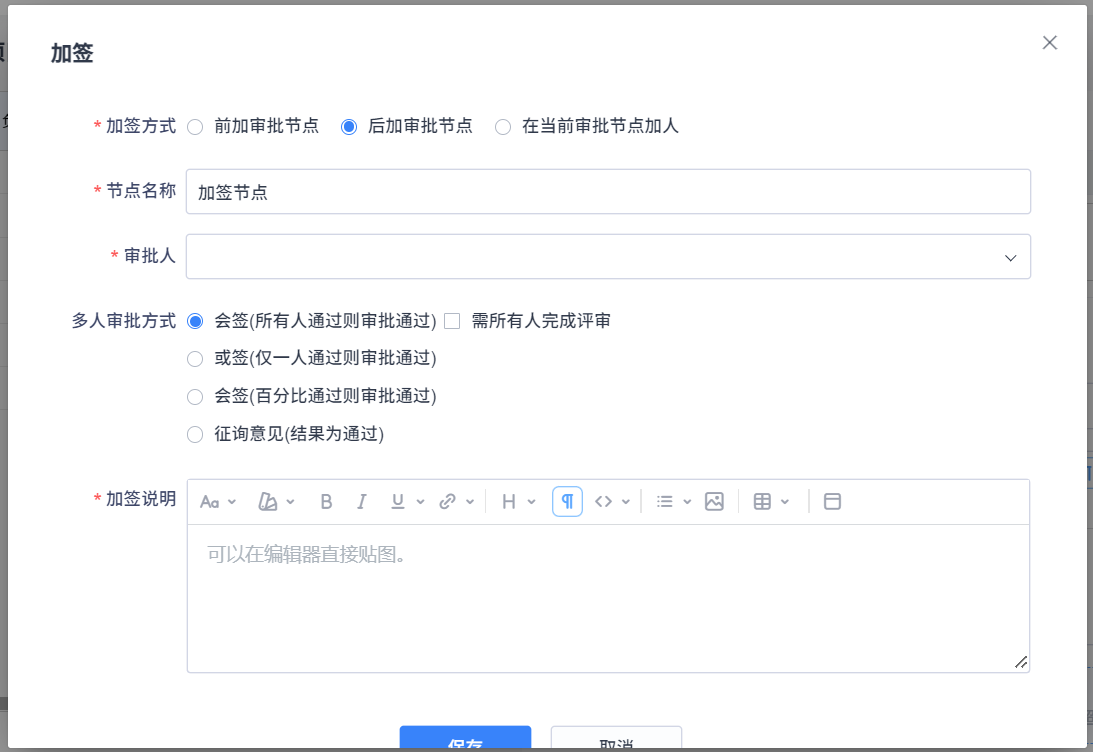
Task: Click the Bold formatting icon
Action: pyautogui.click(x=326, y=502)
